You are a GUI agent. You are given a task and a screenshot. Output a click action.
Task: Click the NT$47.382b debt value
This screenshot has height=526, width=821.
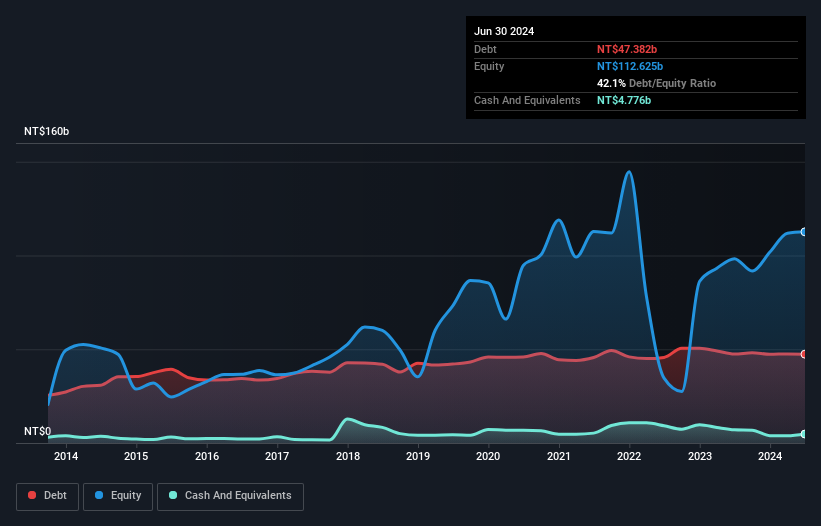click(x=627, y=49)
